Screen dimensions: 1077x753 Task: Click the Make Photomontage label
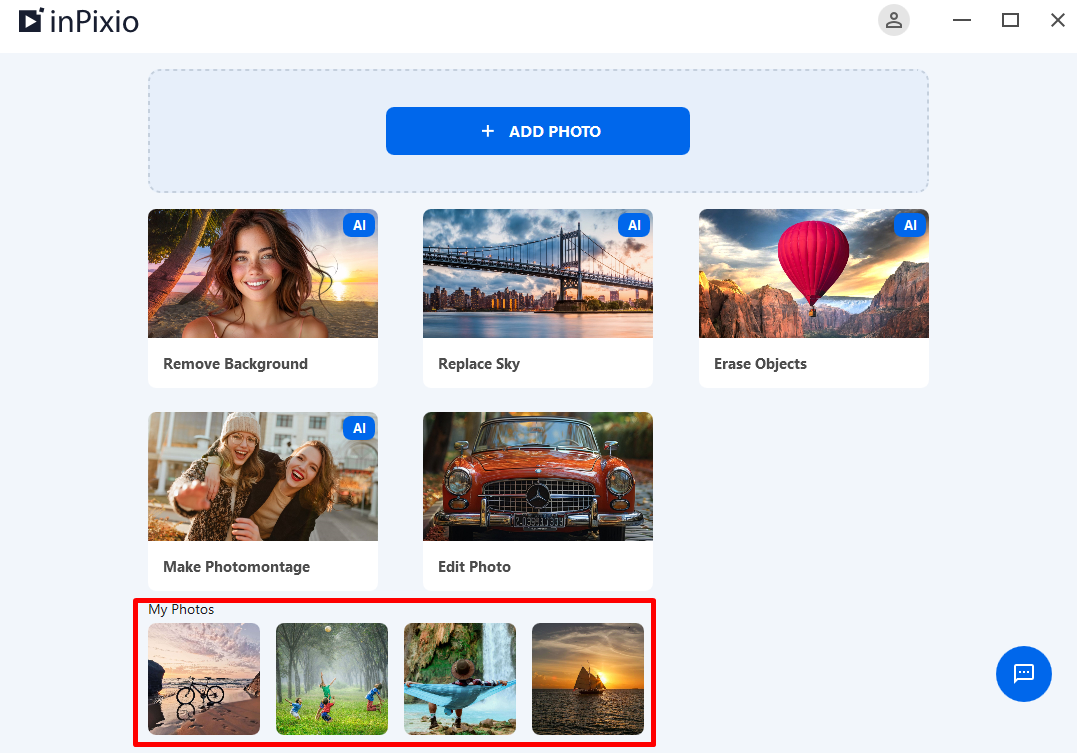pyautogui.click(x=236, y=567)
